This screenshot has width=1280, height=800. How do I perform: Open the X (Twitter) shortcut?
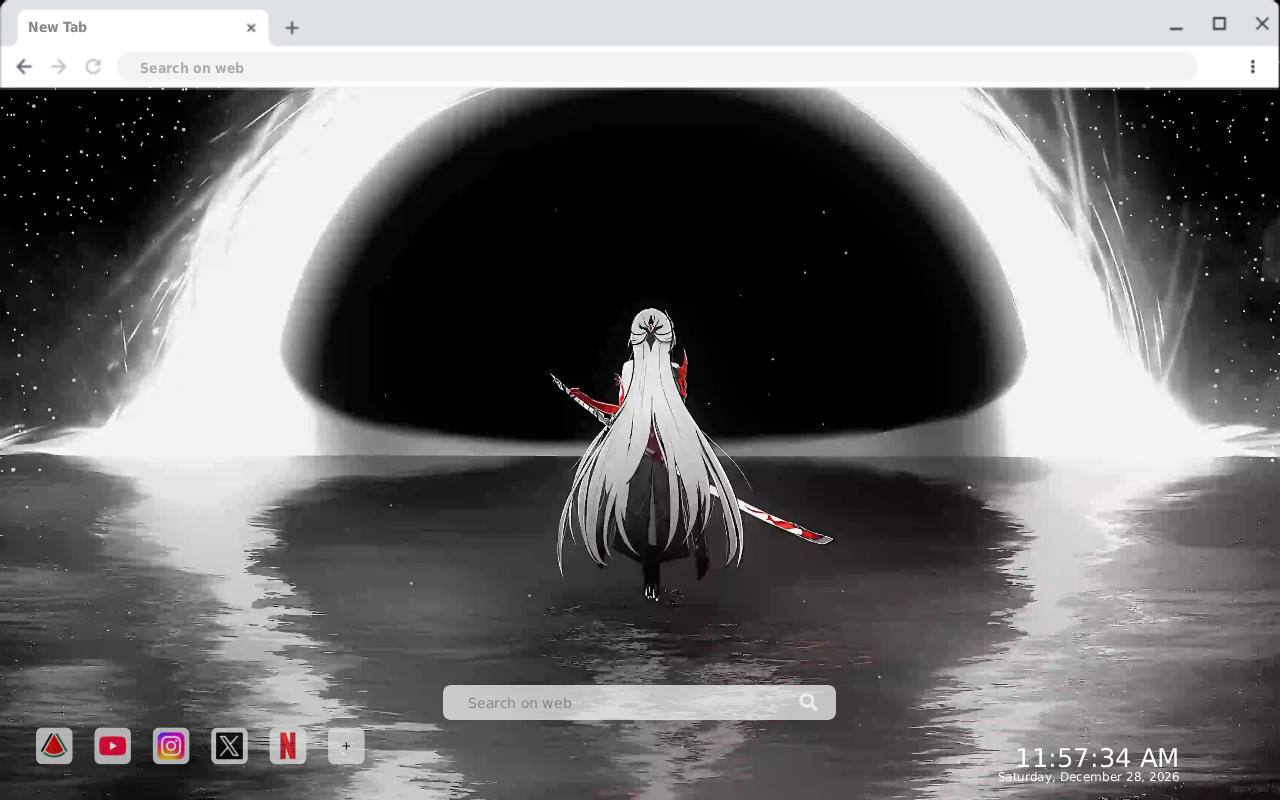click(229, 746)
